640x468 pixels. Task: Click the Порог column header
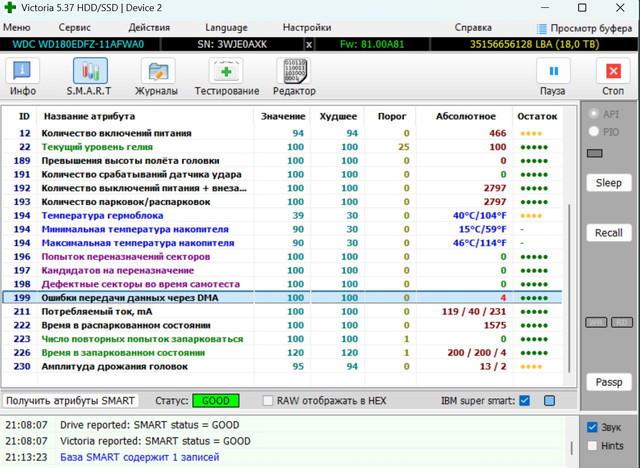coord(391,116)
